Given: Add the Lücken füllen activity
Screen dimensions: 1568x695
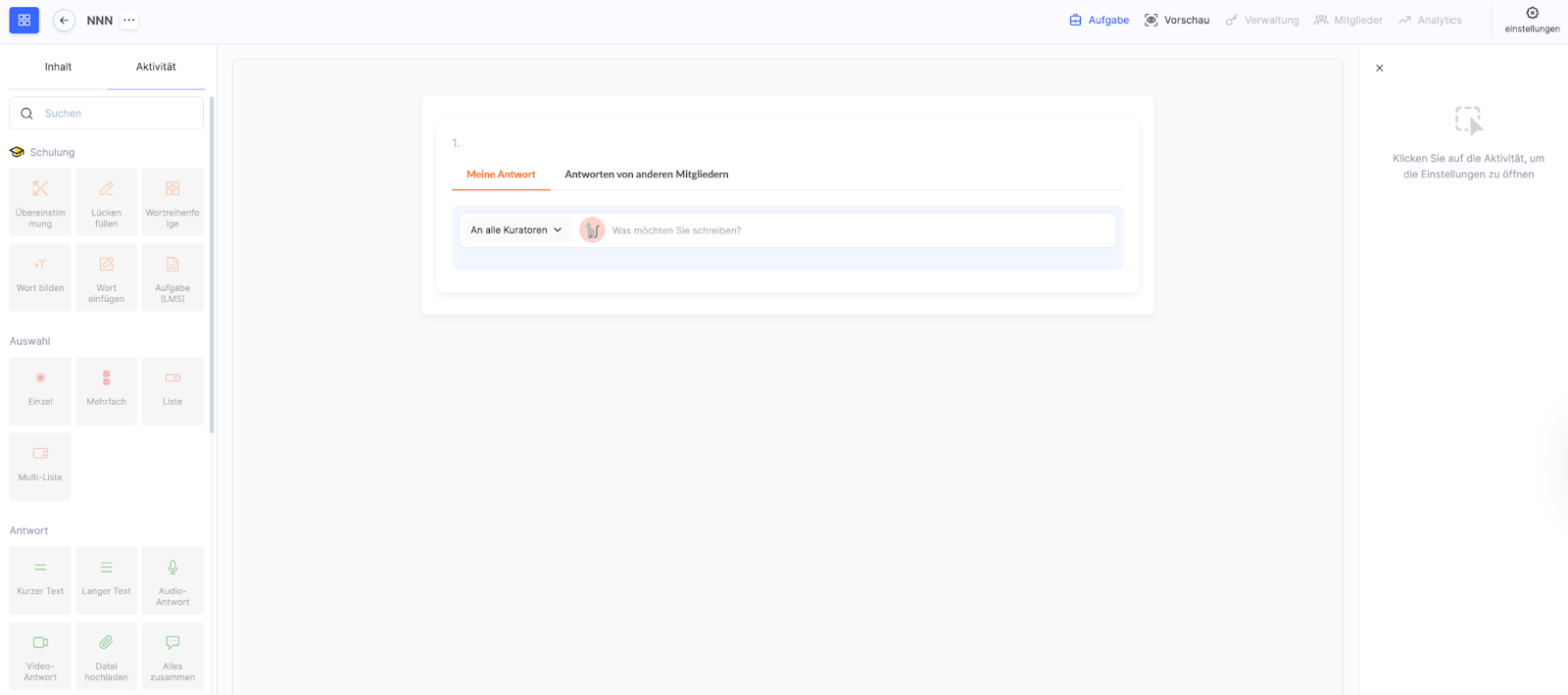Looking at the screenshot, I should coord(106,202).
